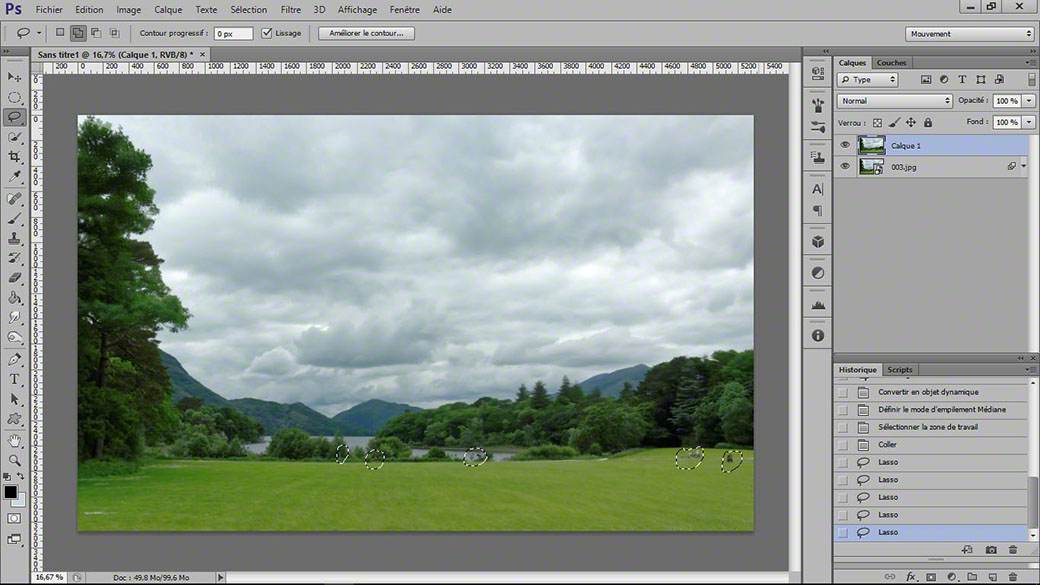Close the Sans titre1 document tab
Viewport: 1040px width, 585px height.
(x=202, y=54)
